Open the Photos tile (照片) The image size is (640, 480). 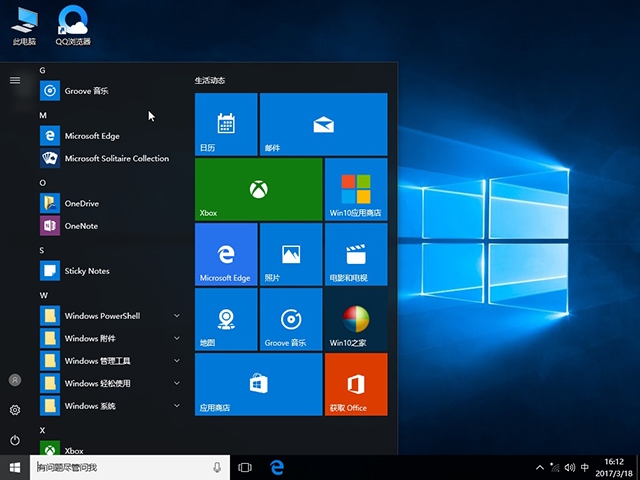click(x=290, y=254)
